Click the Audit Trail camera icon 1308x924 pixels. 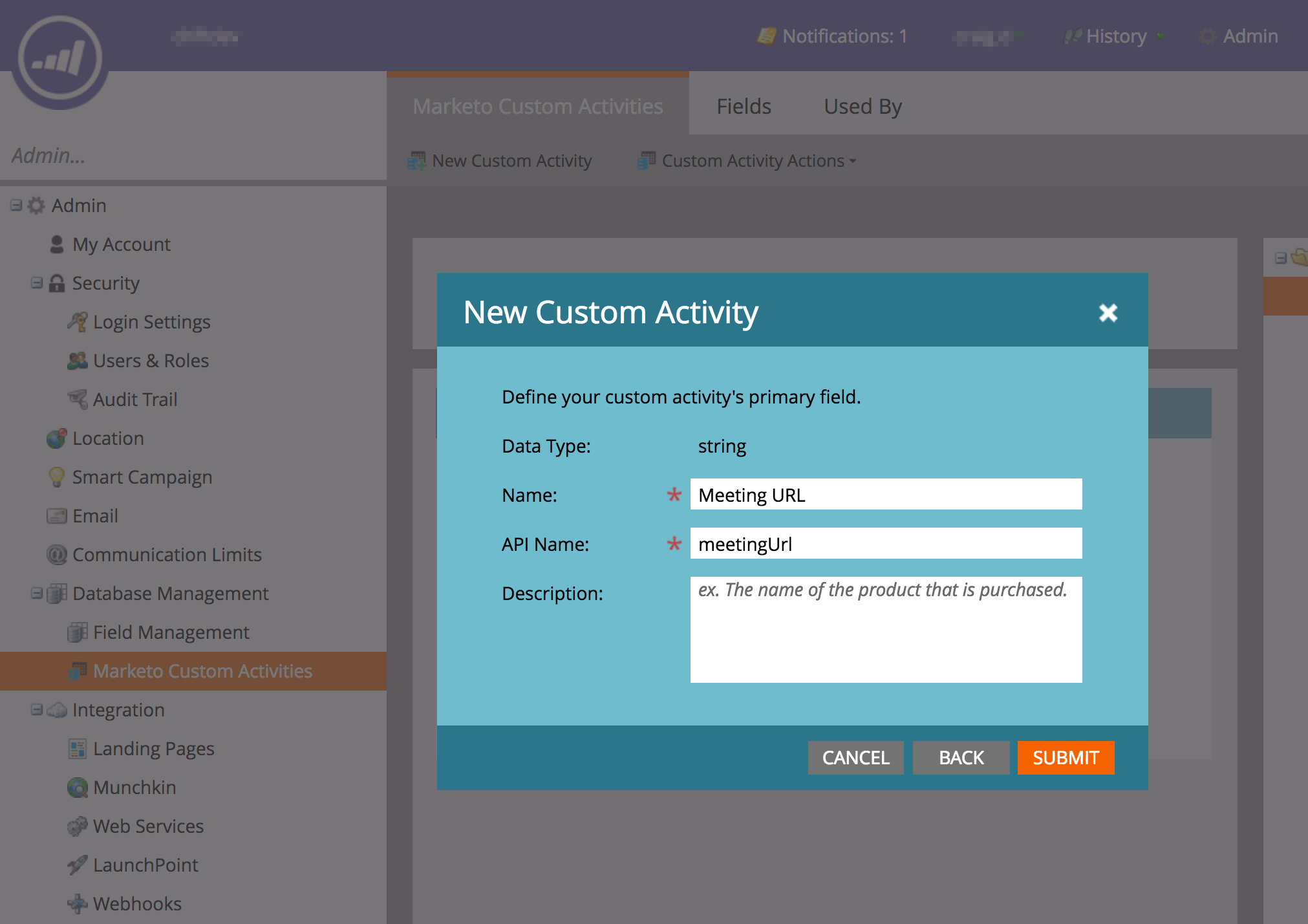[78, 400]
